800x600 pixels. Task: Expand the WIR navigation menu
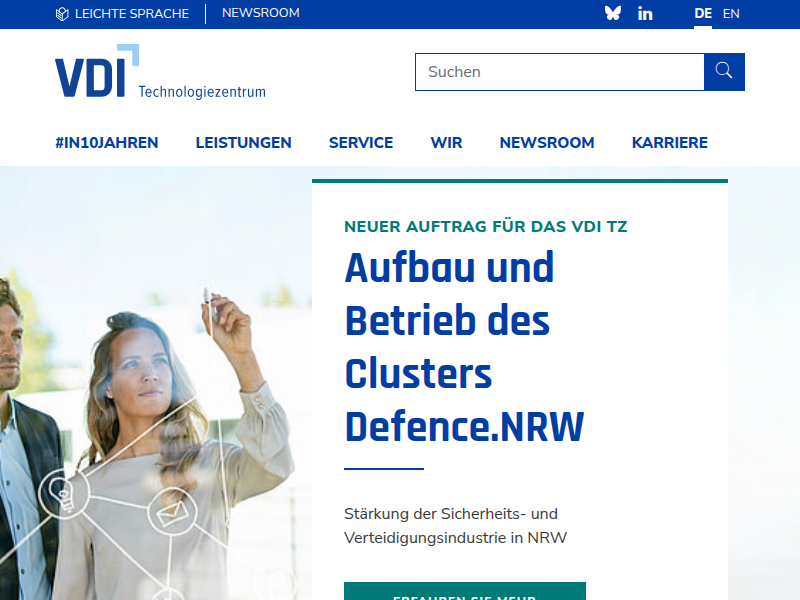tap(446, 143)
